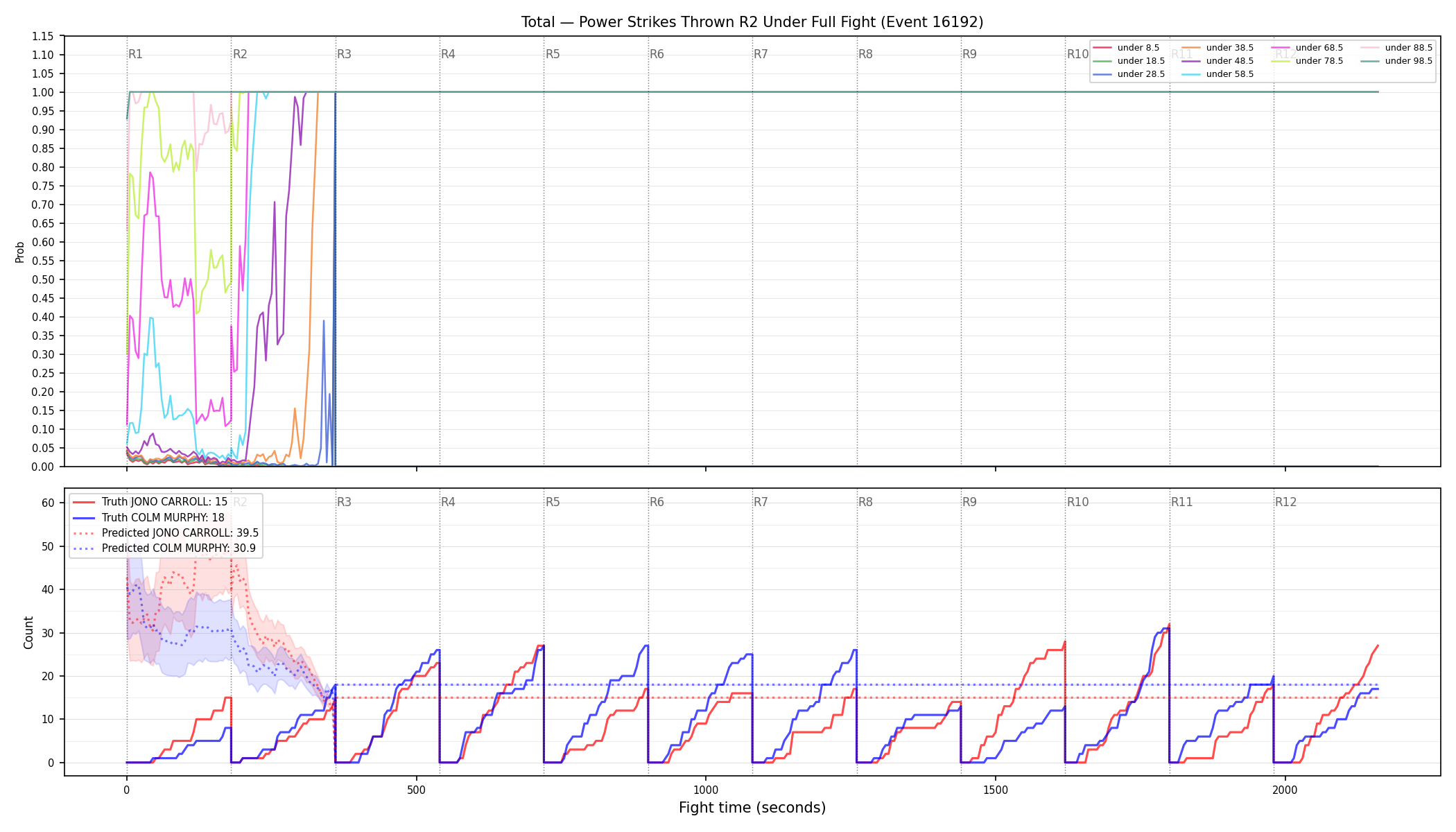Image resolution: width=1456 pixels, height=832 pixels.
Task: Click the 1000 tick on the fight time axis
Action: [x=706, y=790]
